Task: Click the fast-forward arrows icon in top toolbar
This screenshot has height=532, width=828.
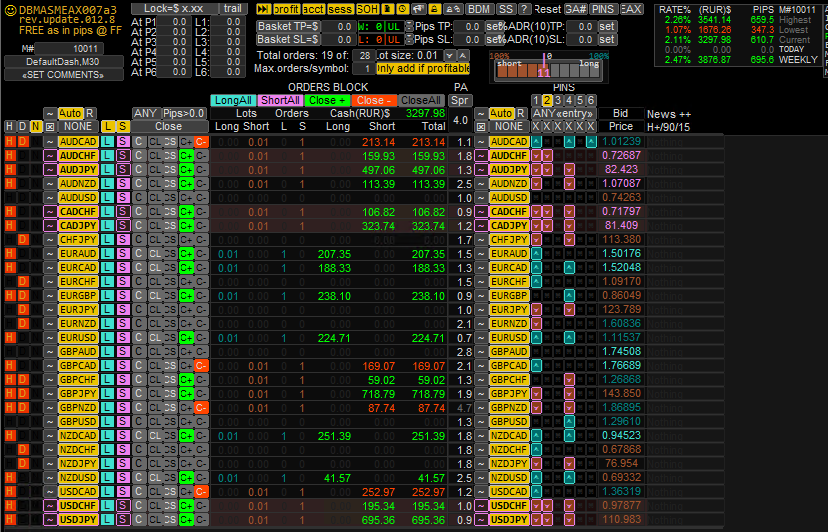Action: coord(264,9)
